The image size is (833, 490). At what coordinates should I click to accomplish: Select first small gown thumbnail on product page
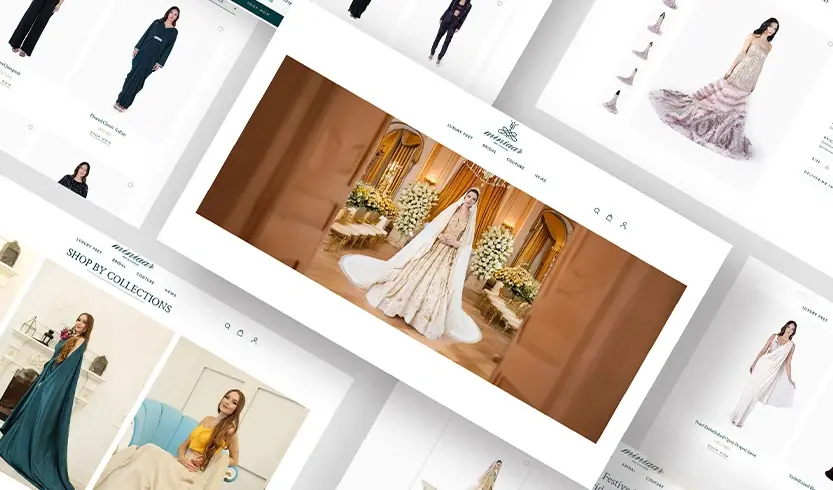(657, 23)
